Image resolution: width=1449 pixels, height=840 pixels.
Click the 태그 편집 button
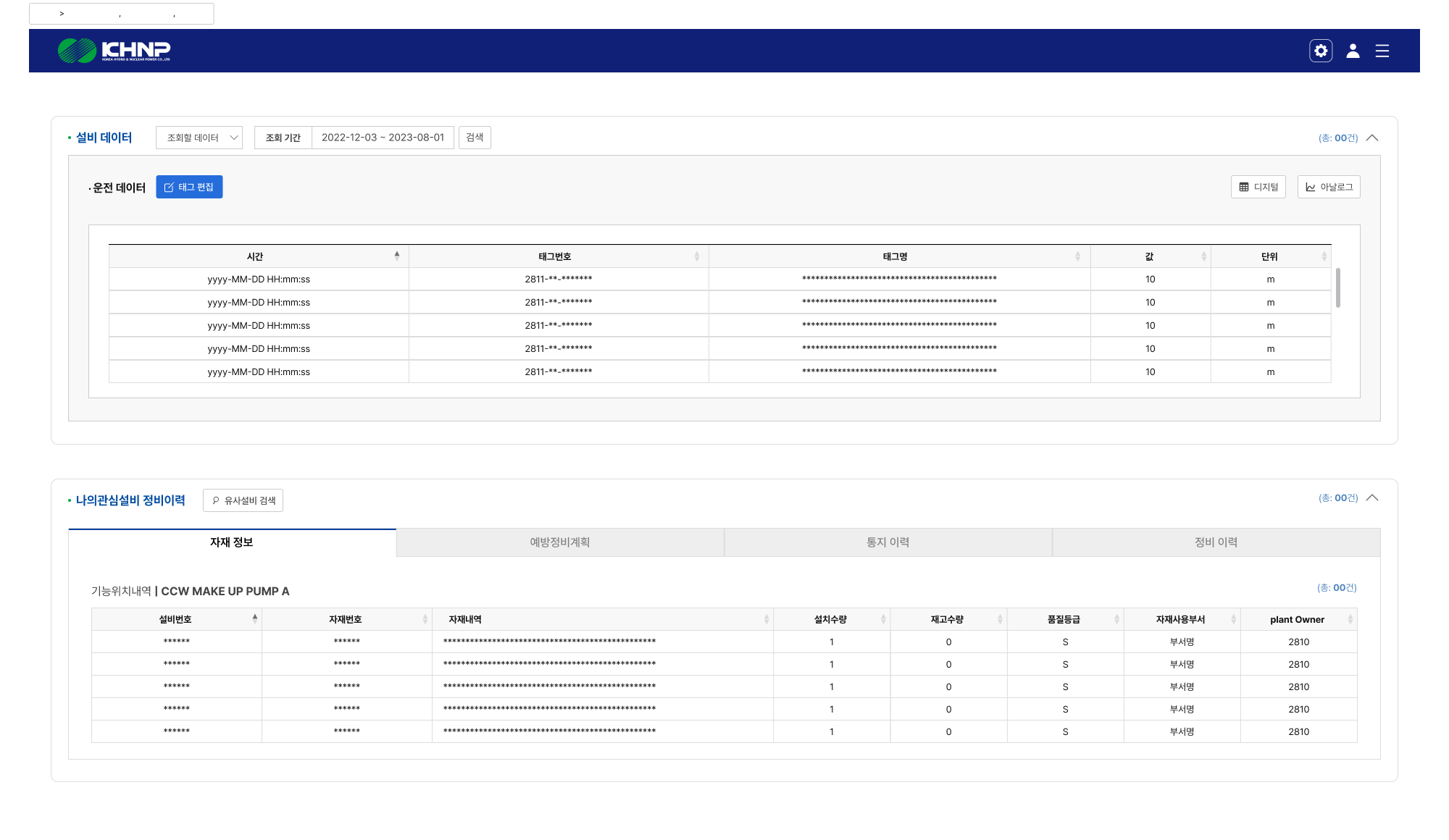[189, 187]
